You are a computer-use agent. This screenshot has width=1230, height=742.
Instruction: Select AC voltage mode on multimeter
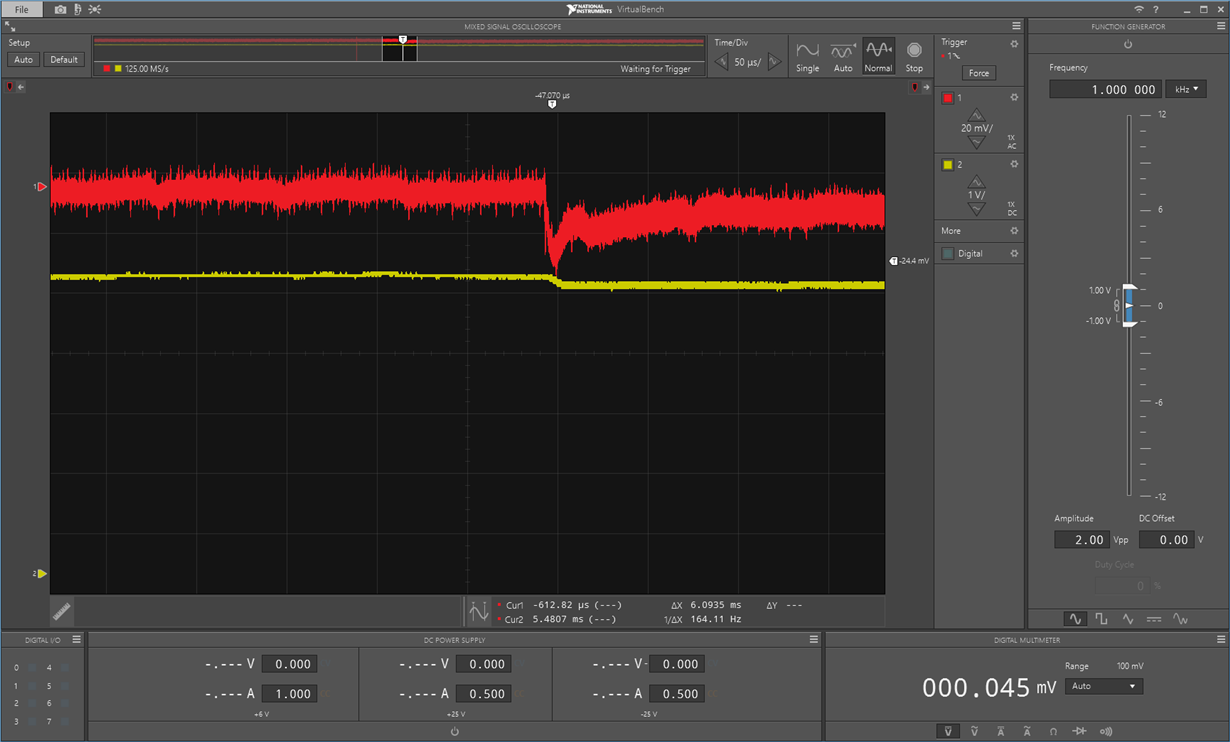click(974, 731)
